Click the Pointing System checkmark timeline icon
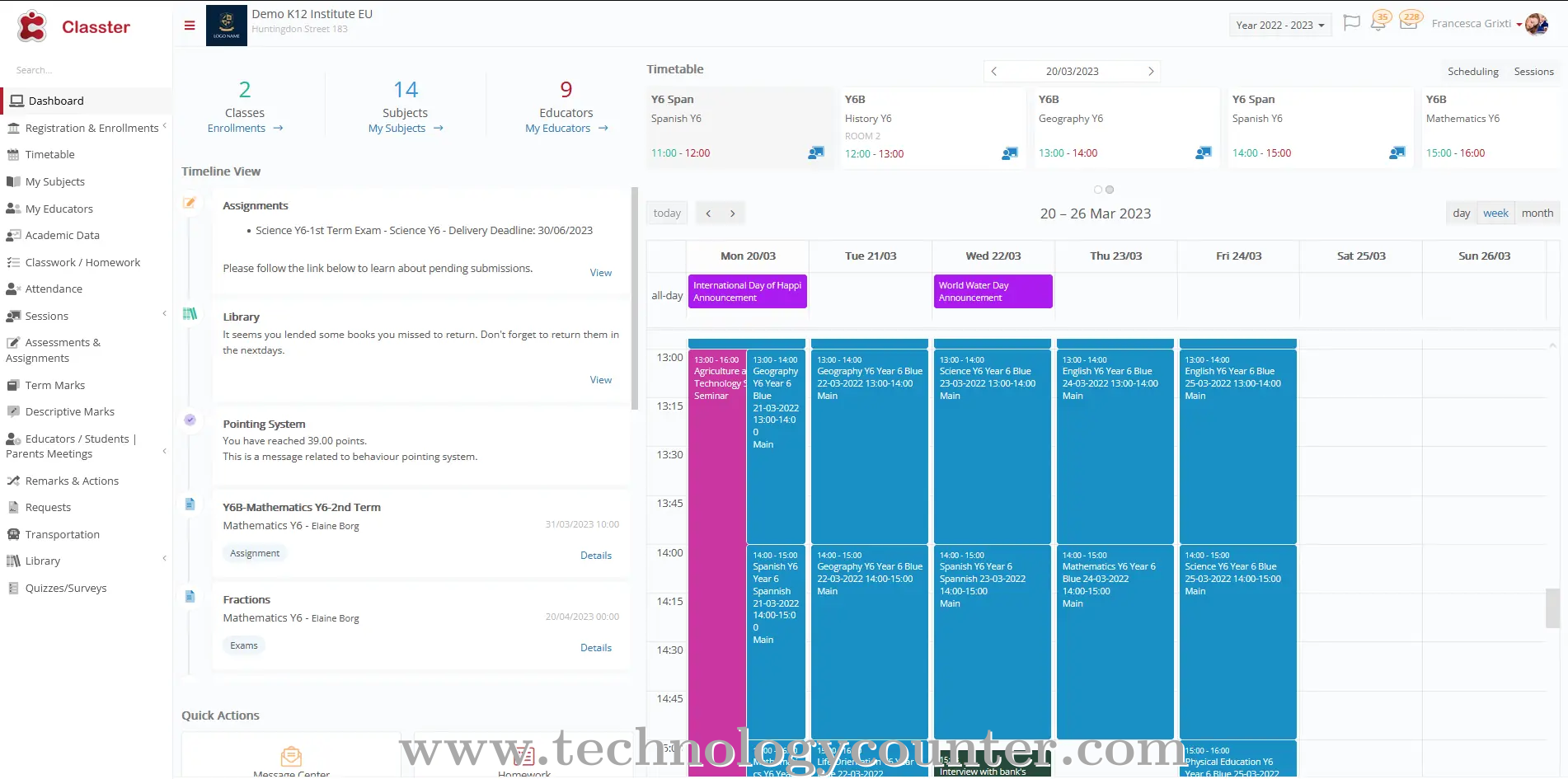Viewport: 1568px width, 779px height. pos(190,420)
